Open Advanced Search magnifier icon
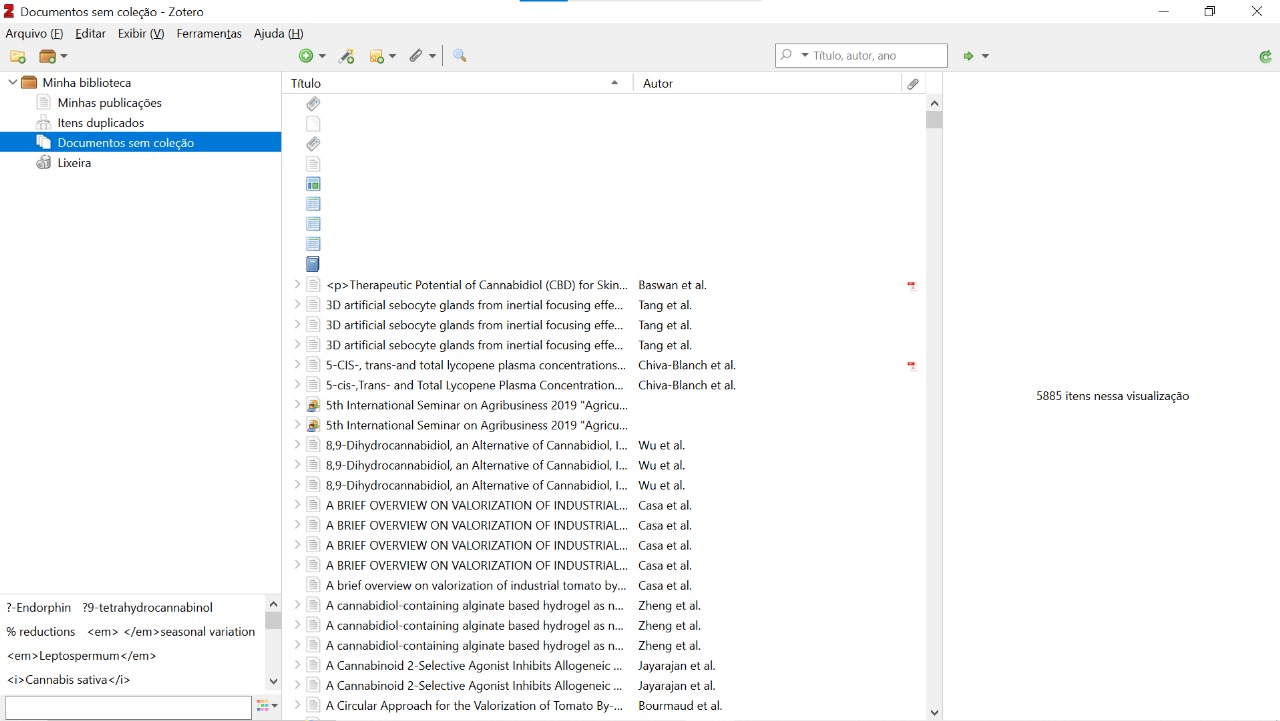Viewport: 1280px width, 721px height. click(460, 56)
